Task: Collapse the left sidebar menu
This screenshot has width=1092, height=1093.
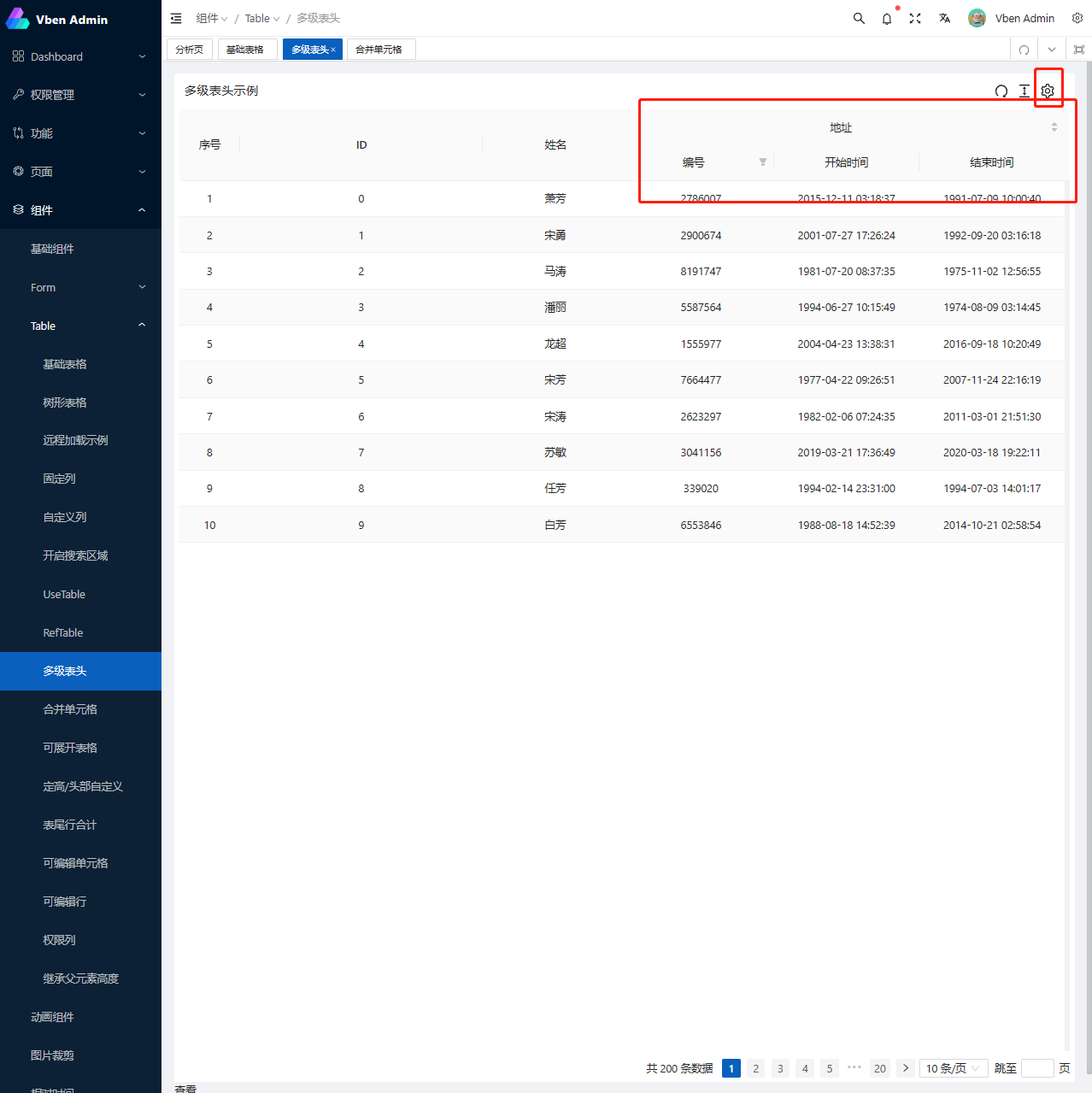Action: (x=176, y=18)
